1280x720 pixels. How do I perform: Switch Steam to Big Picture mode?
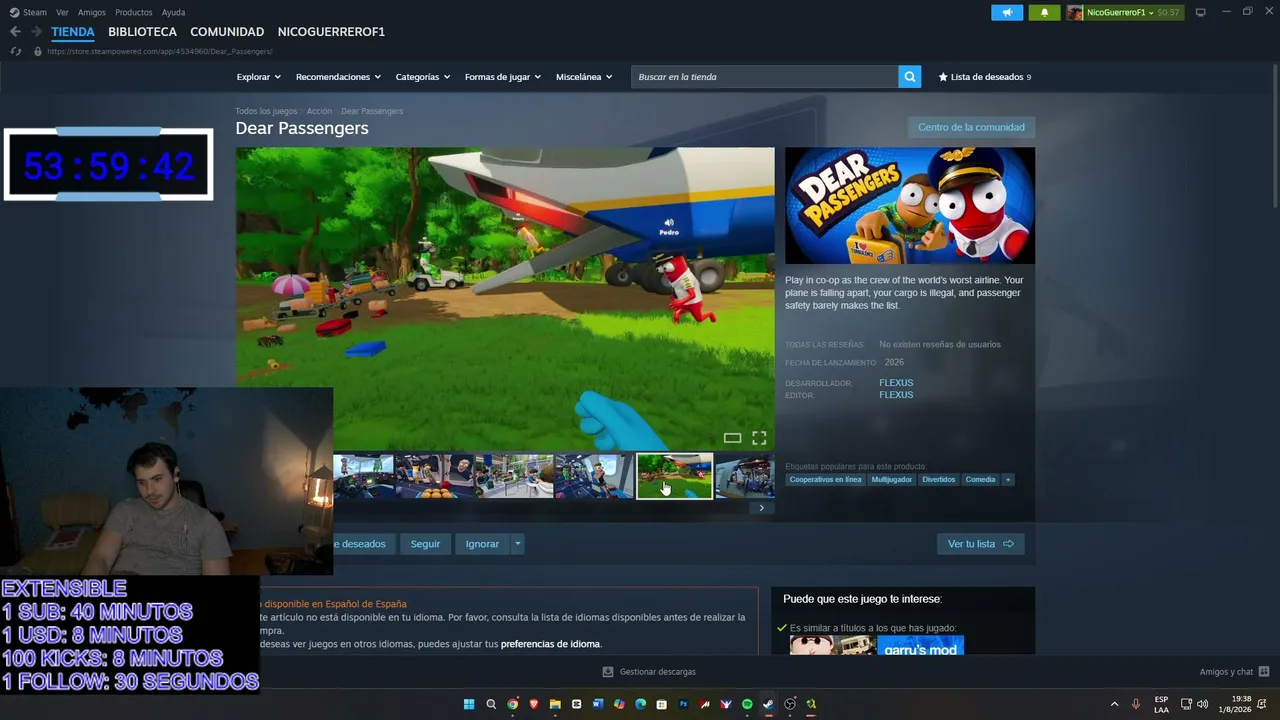(1200, 12)
